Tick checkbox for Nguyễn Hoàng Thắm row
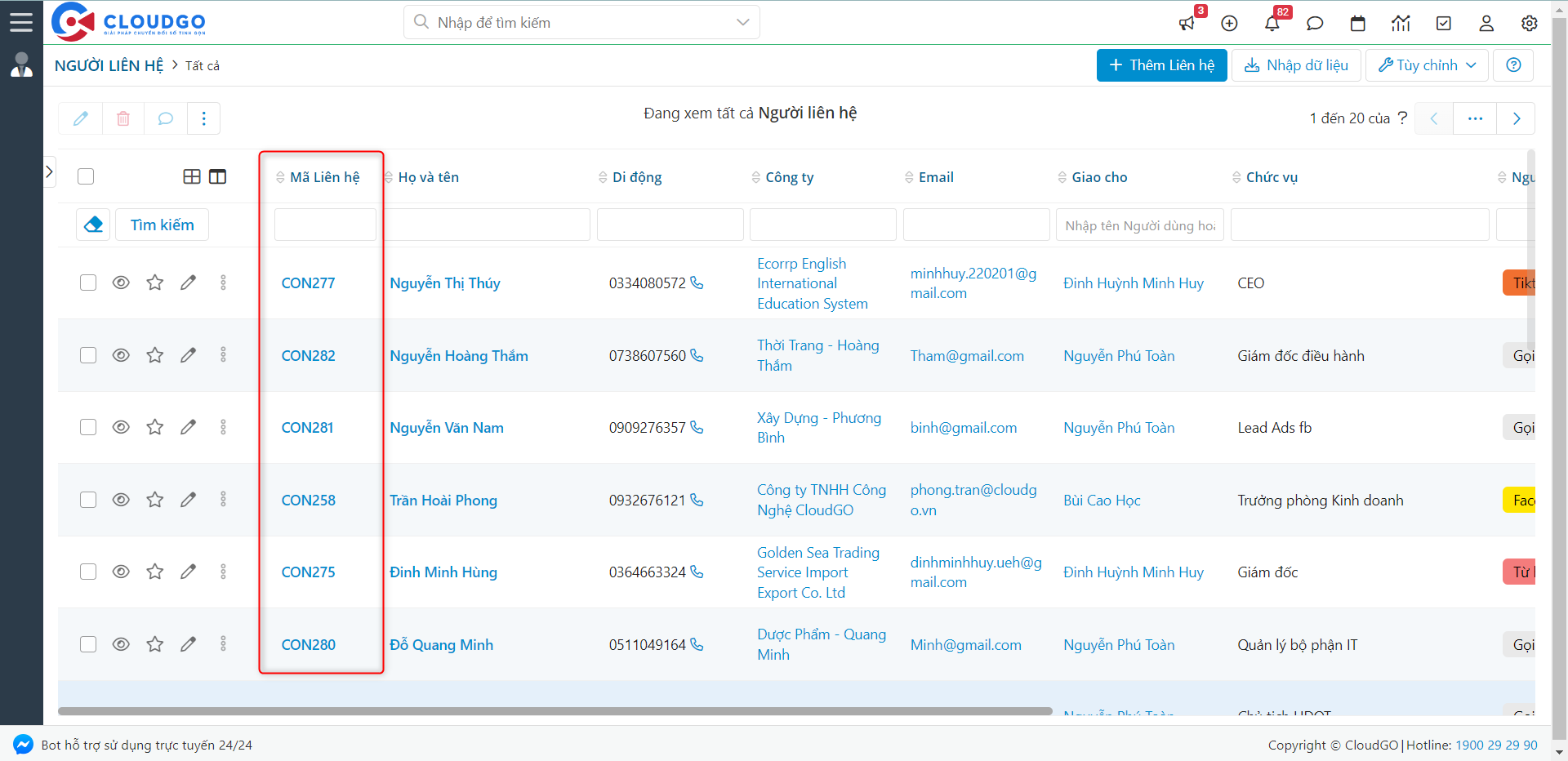 click(88, 355)
